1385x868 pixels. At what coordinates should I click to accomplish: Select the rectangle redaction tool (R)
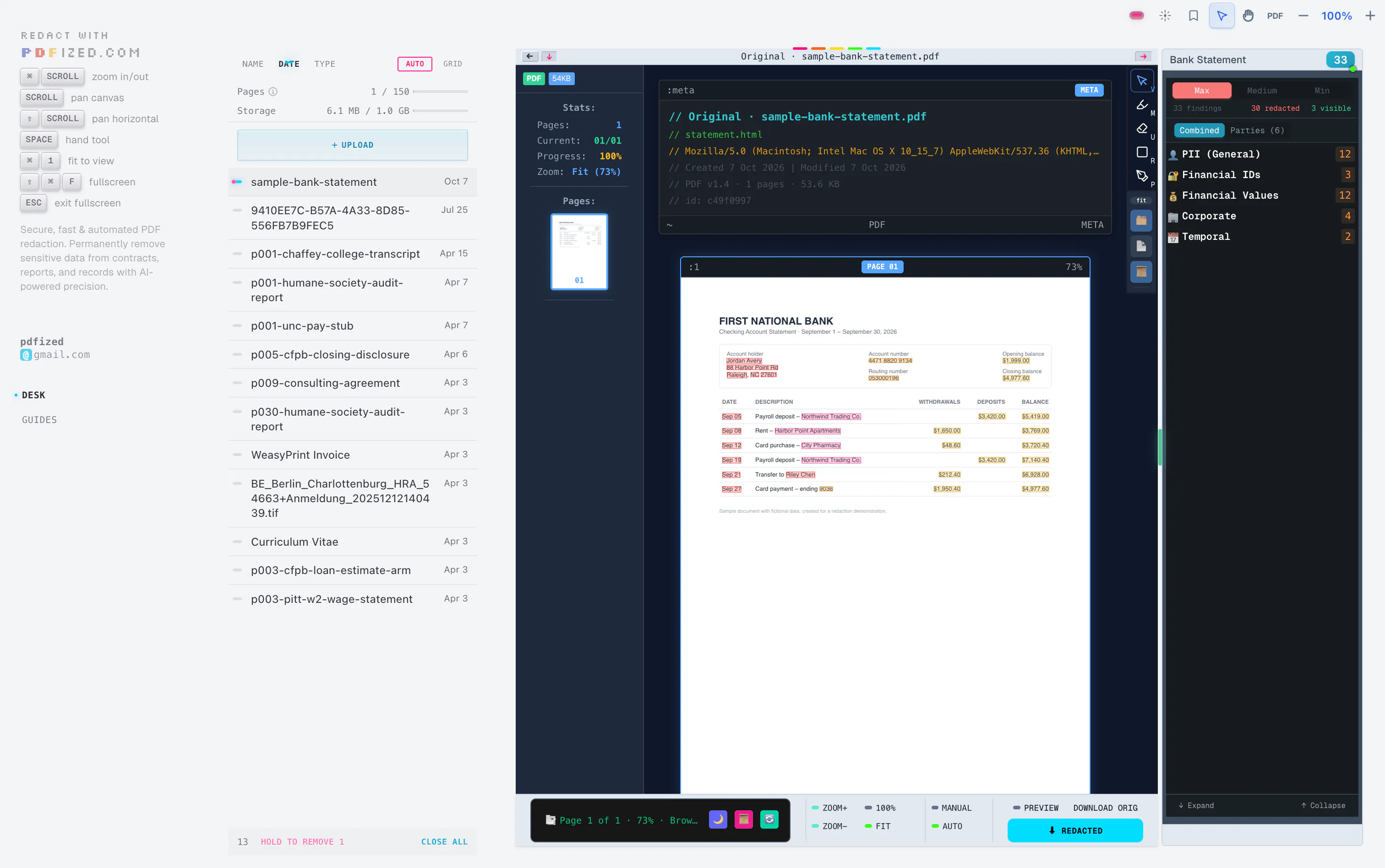[x=1141, y=152]
